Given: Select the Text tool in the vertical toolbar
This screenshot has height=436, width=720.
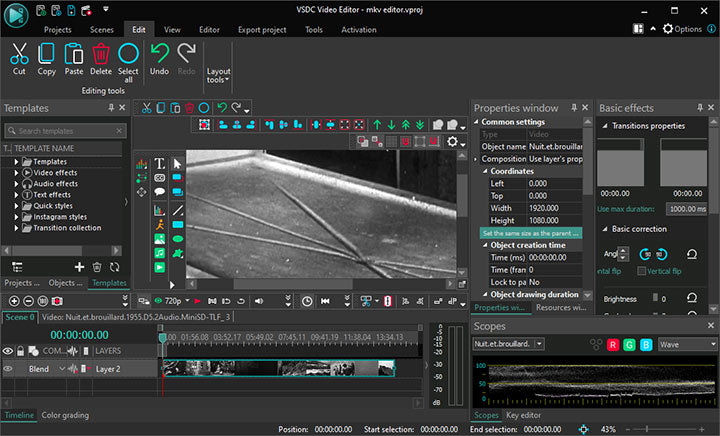Looking at the screenshot, I should 159,164.
